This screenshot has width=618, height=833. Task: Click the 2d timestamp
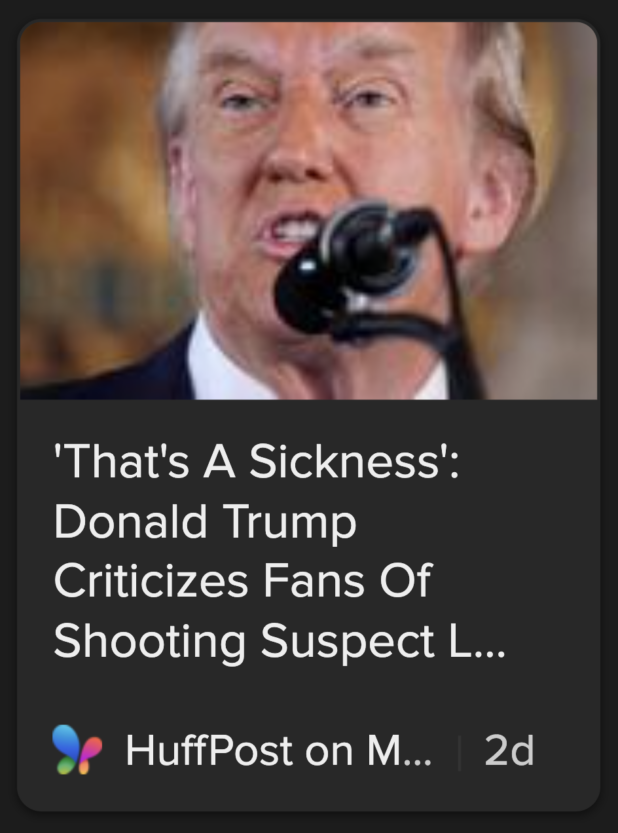pyautogui.click(x=509, y=751)
